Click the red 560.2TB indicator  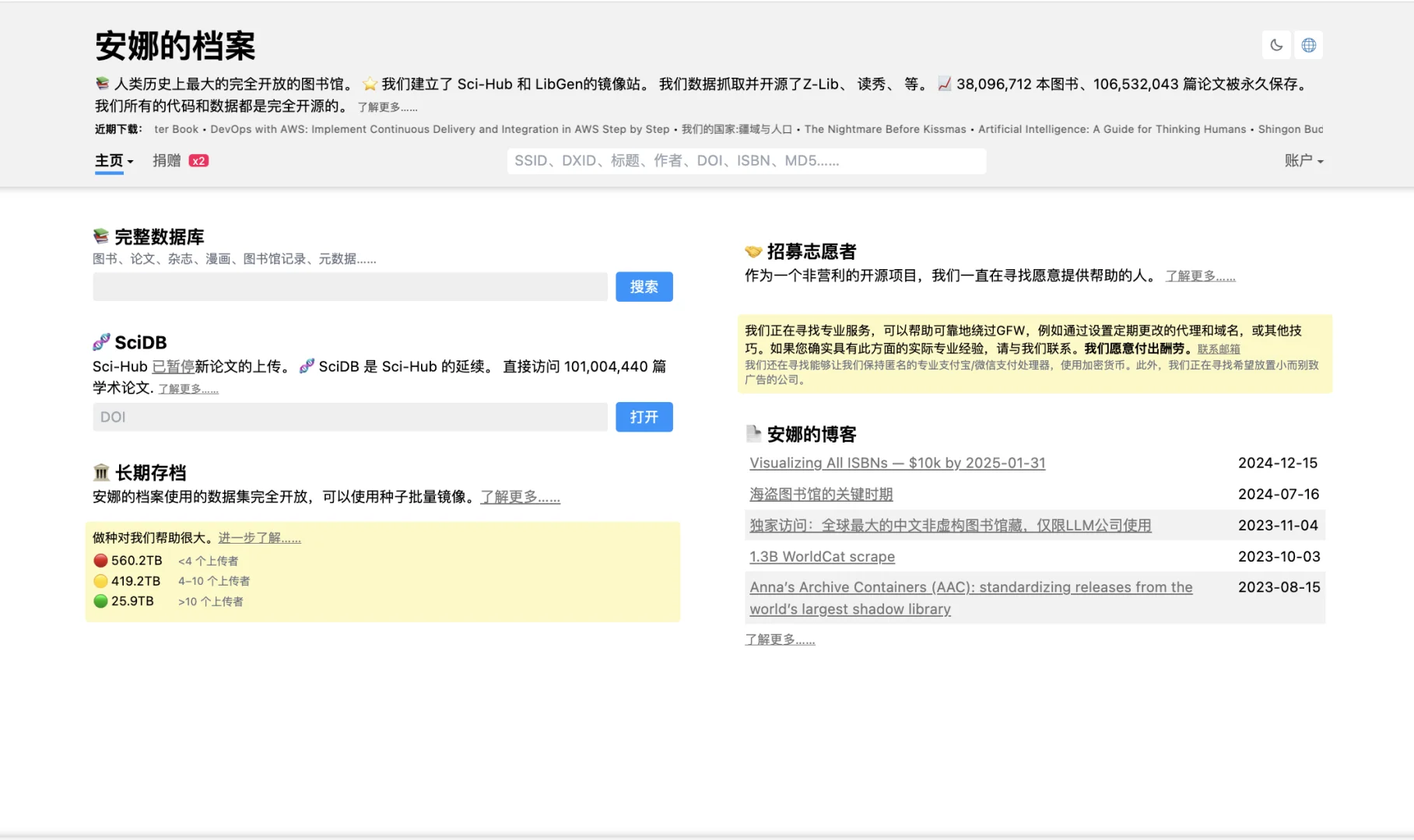point(100,561)
